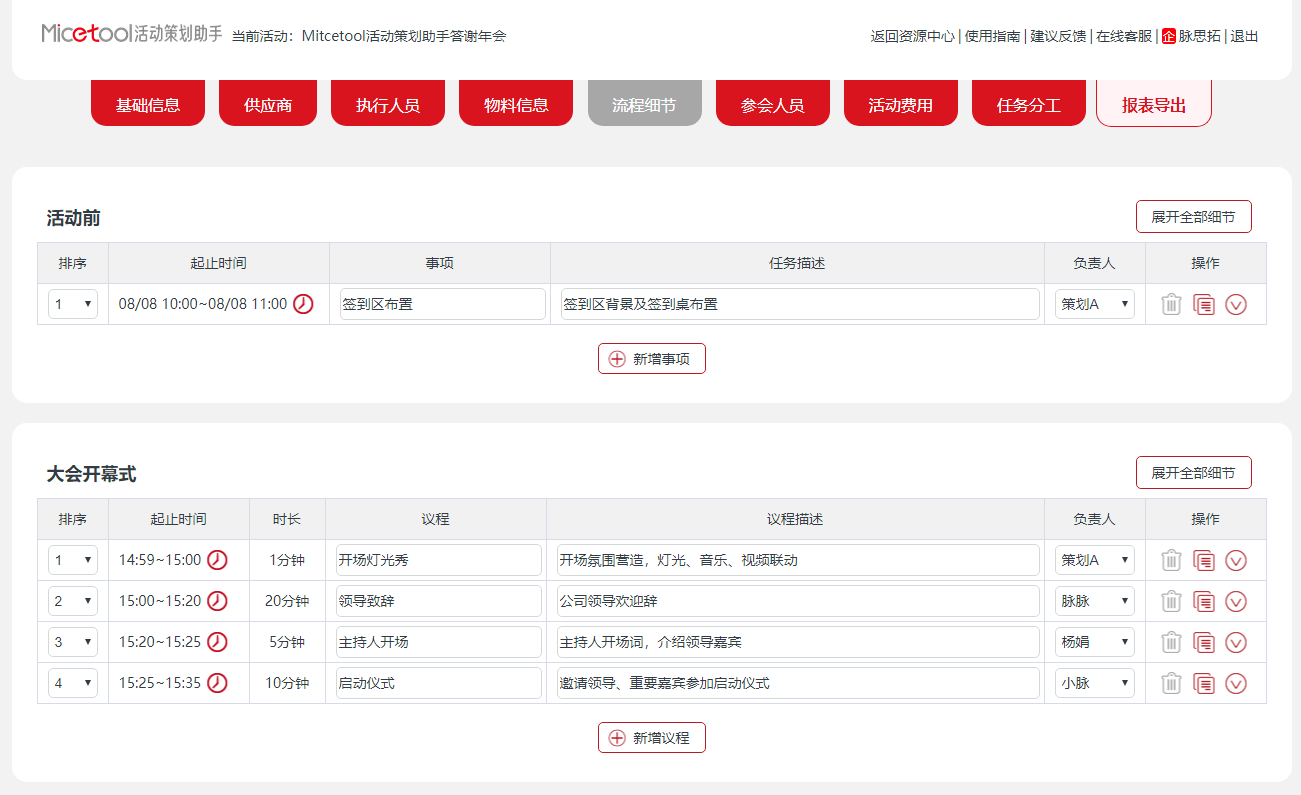Click trash icon for 启动仪式 row
Image resolution: width=1301 pixels, height=795 pixels.
1171,683
